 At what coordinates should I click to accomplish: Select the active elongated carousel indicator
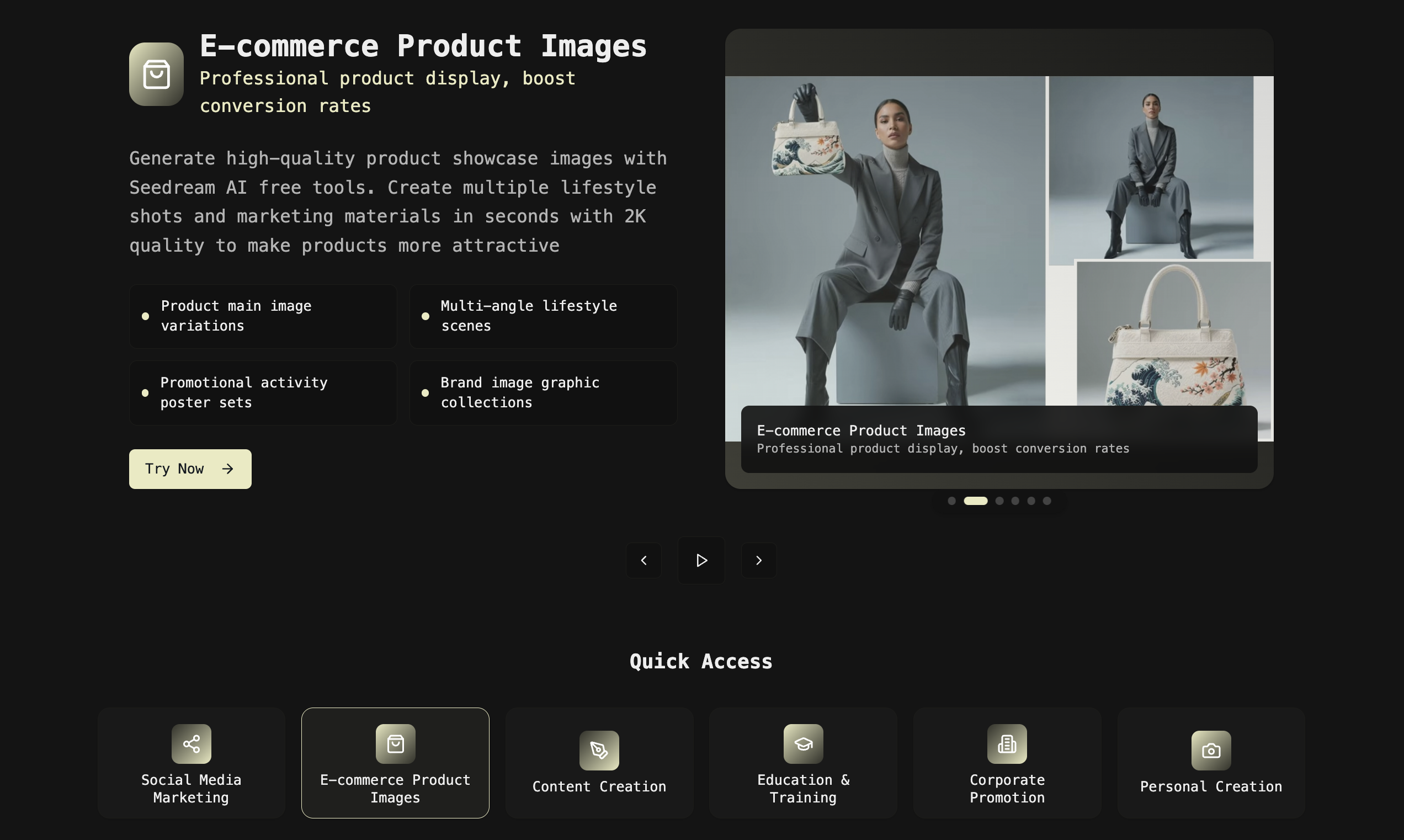point(976,501)
